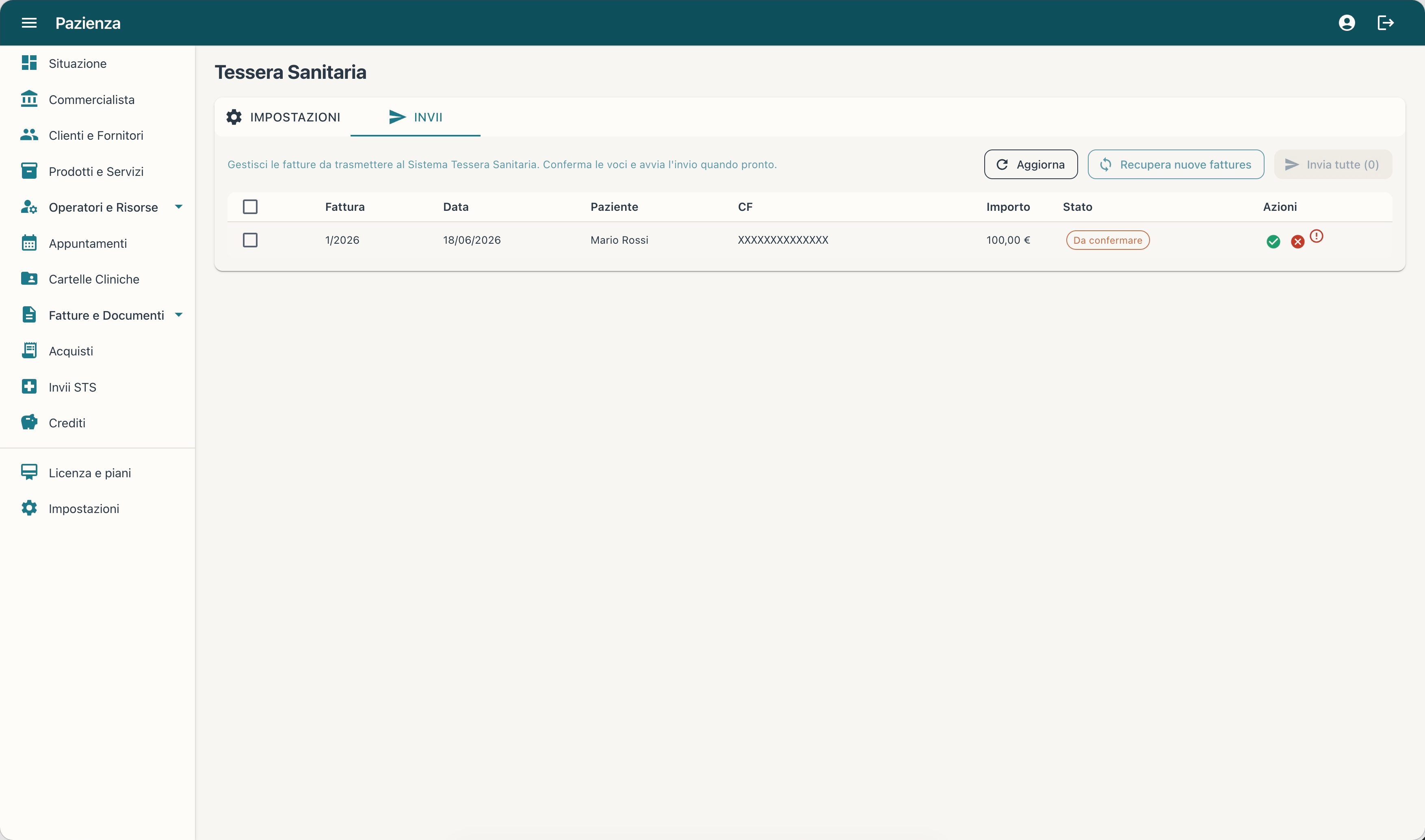The width and height of the screenshot is (1425, 840).
Task: Click invoice number 1/2026 cell
Action: click(x=342, y=240)
